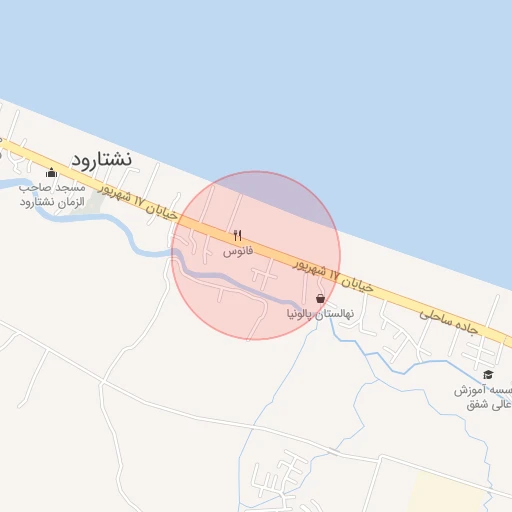The height and width of the screenshot is (512, 512).
Task: Click the نشتارود town name label
Action: (101, 160)
